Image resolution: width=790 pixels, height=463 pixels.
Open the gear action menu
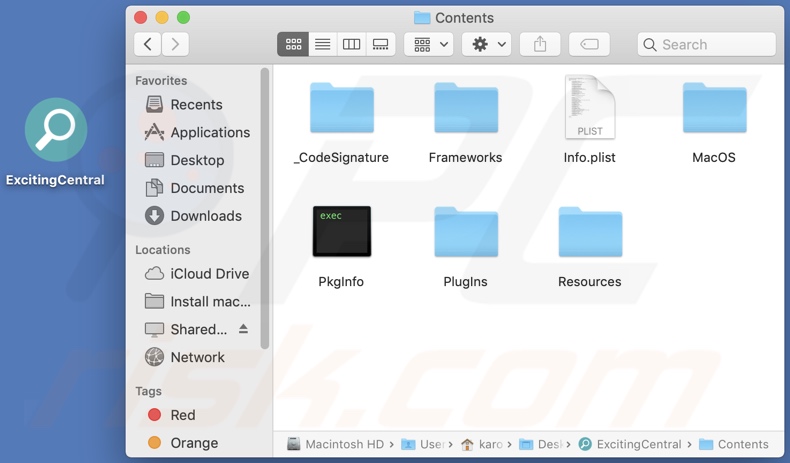[487, 44]
